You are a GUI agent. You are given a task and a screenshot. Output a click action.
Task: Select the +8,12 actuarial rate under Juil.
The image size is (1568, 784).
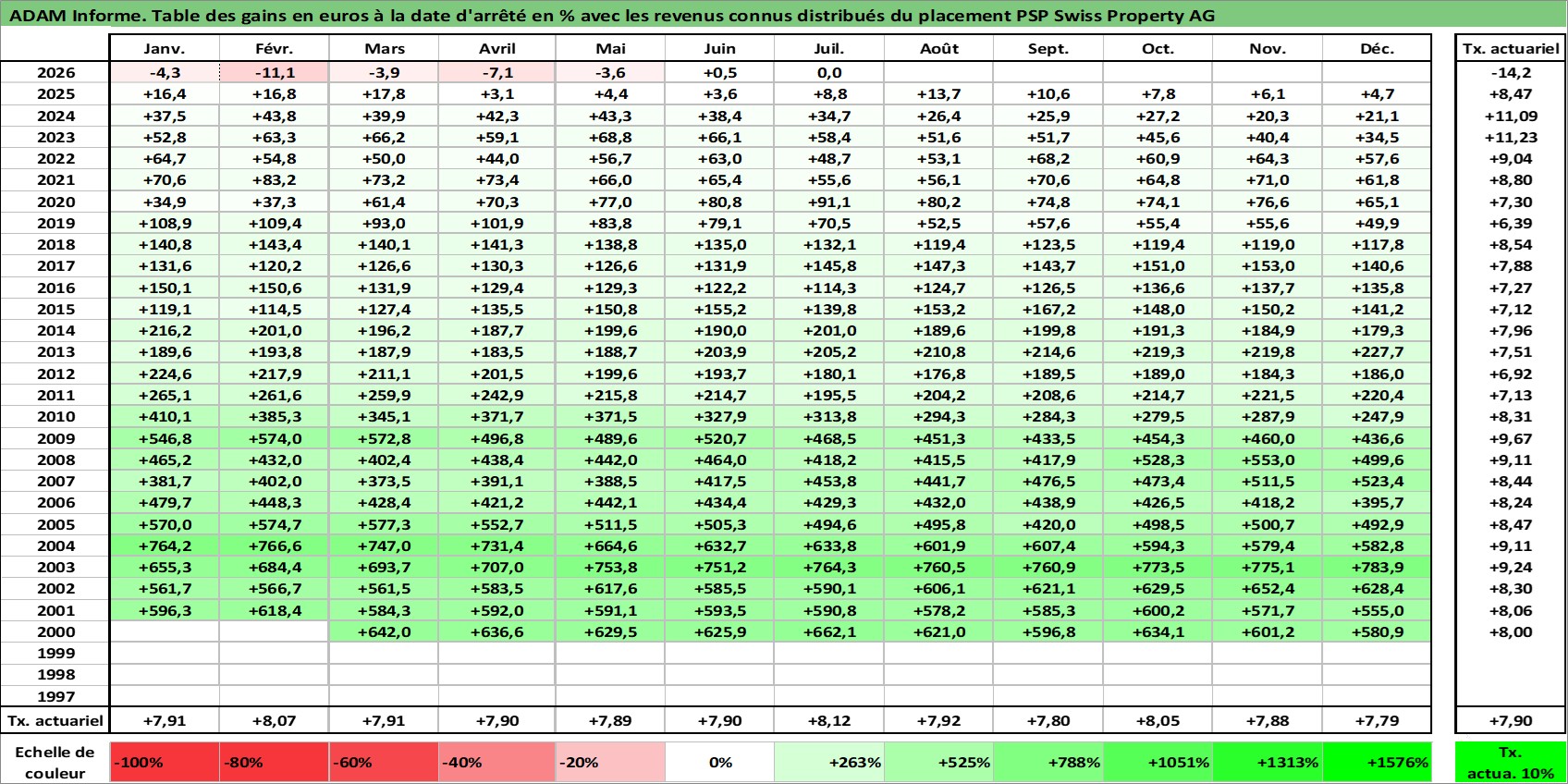click(829, 721)
